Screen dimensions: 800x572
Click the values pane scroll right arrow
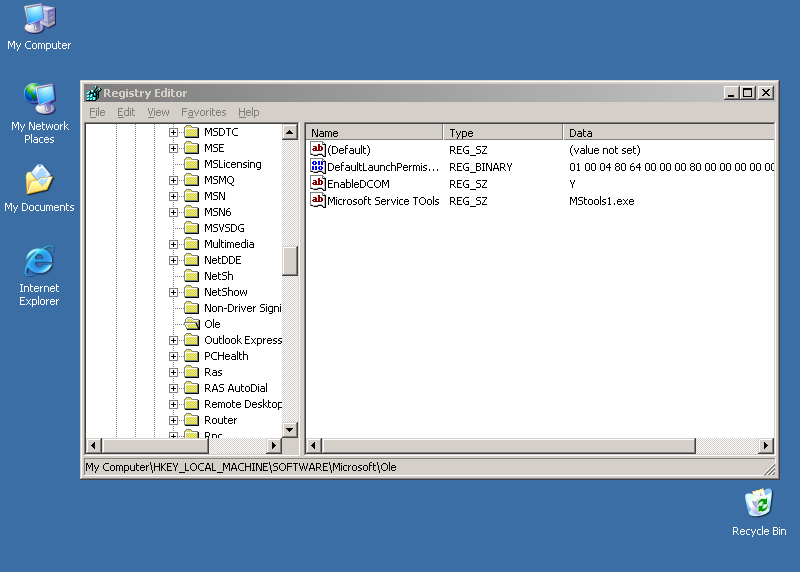click(766, 445)
